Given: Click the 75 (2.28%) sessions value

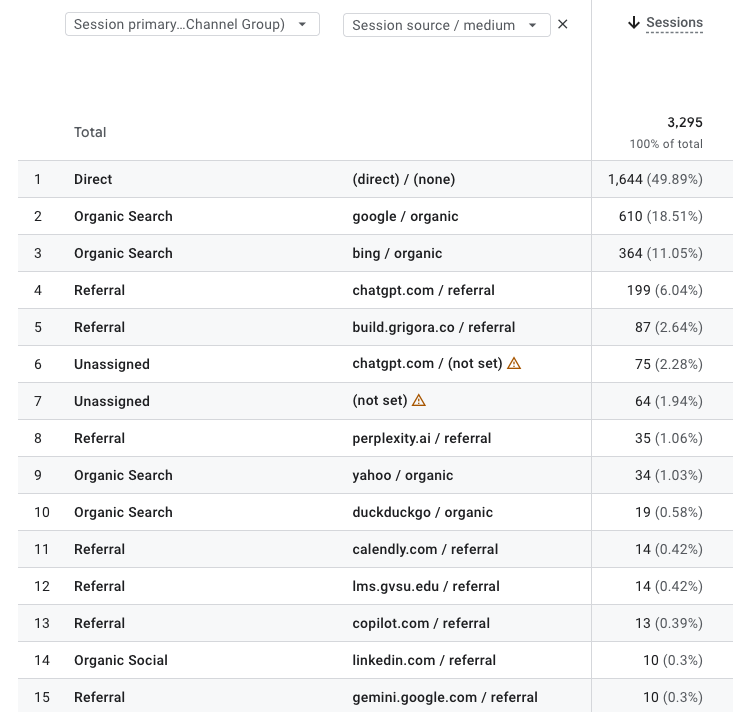Looking at the screenshot, I should (668, 364).
